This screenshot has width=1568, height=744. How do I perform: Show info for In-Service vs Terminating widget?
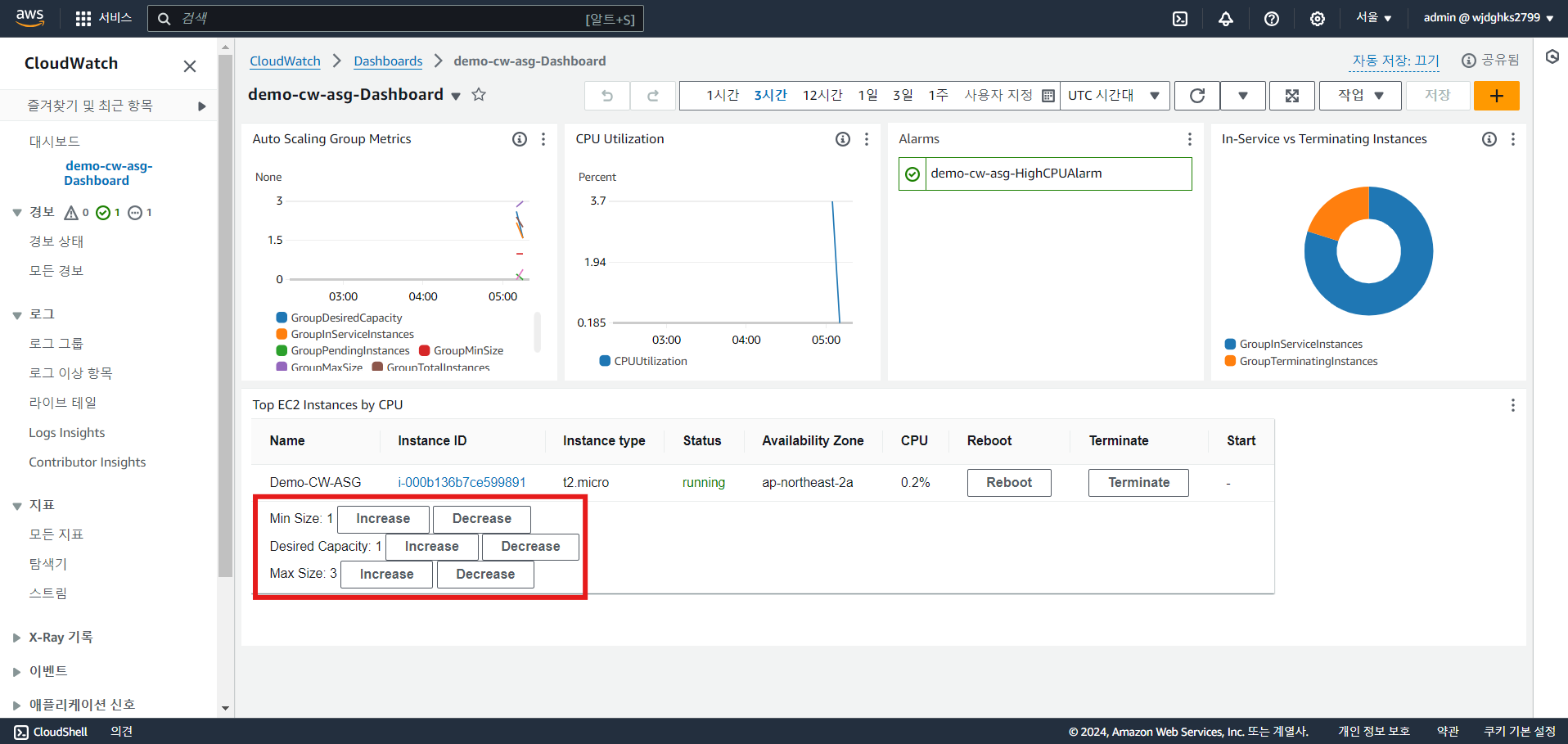click(x=1489, y=139)
